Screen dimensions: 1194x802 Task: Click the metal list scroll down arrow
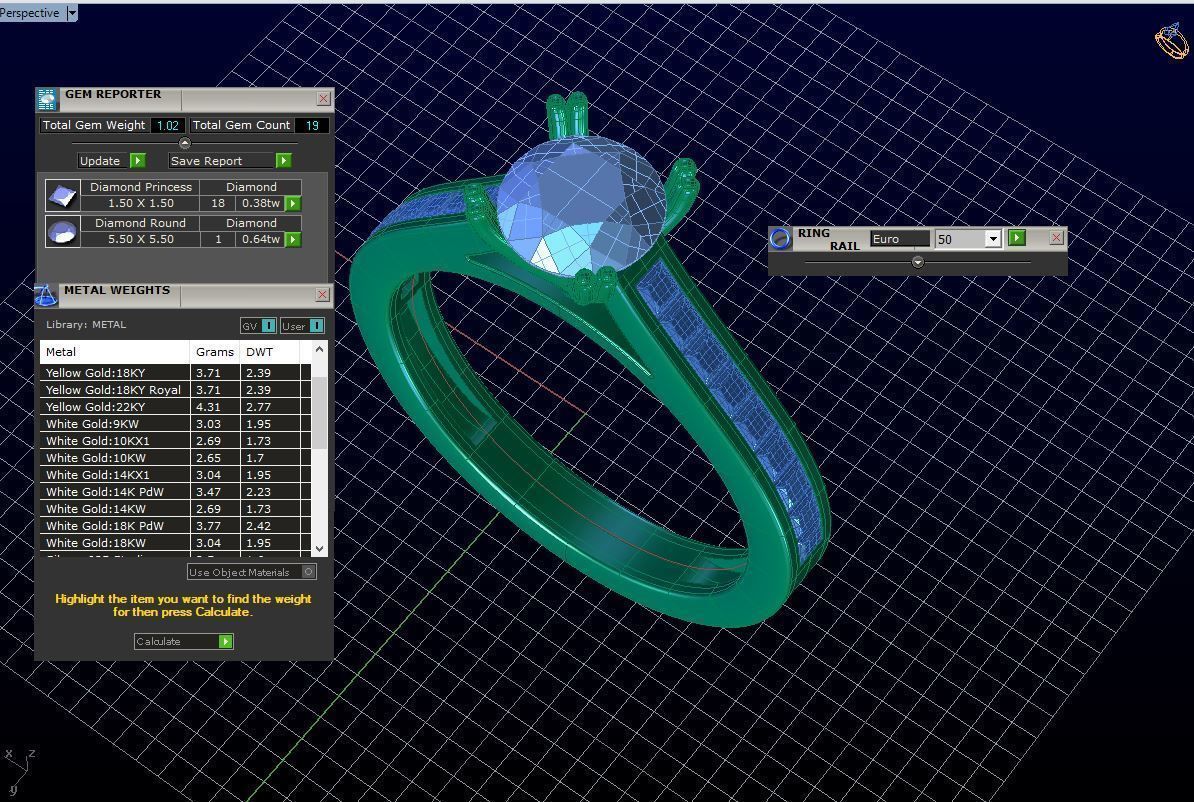tap(319, 548)
